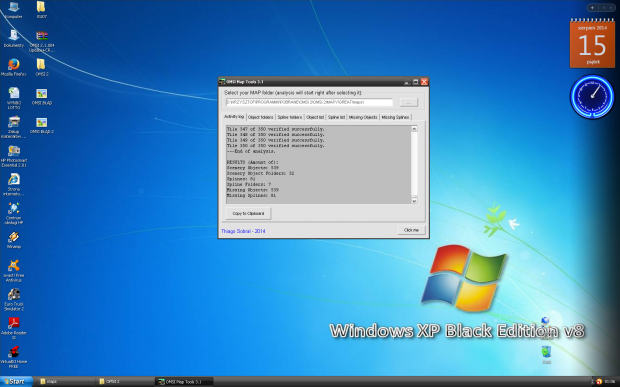The width and height of the screenshot is (620, 387).
Task: Launch VirtualDJ Home FREE shortcut
Action: pyautogui.click(x=14, y=357)
